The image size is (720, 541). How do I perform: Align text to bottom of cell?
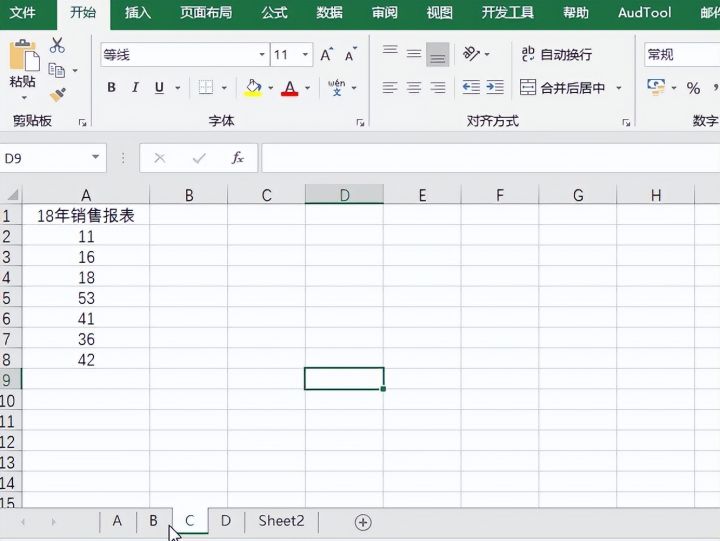(438, 55)
